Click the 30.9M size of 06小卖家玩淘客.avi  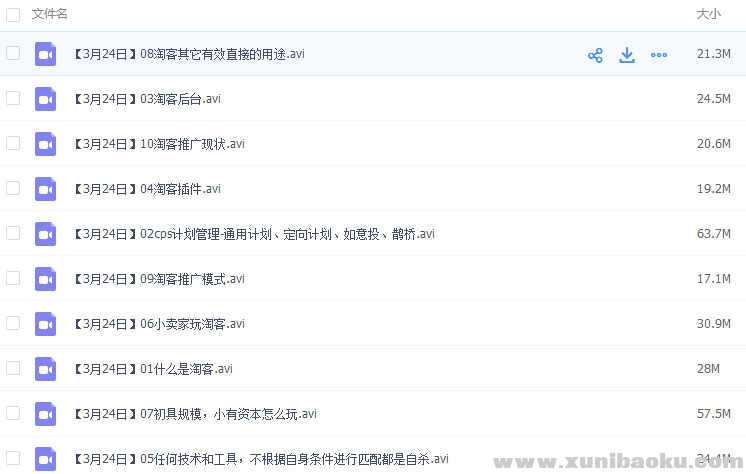(x=713, y=324)
